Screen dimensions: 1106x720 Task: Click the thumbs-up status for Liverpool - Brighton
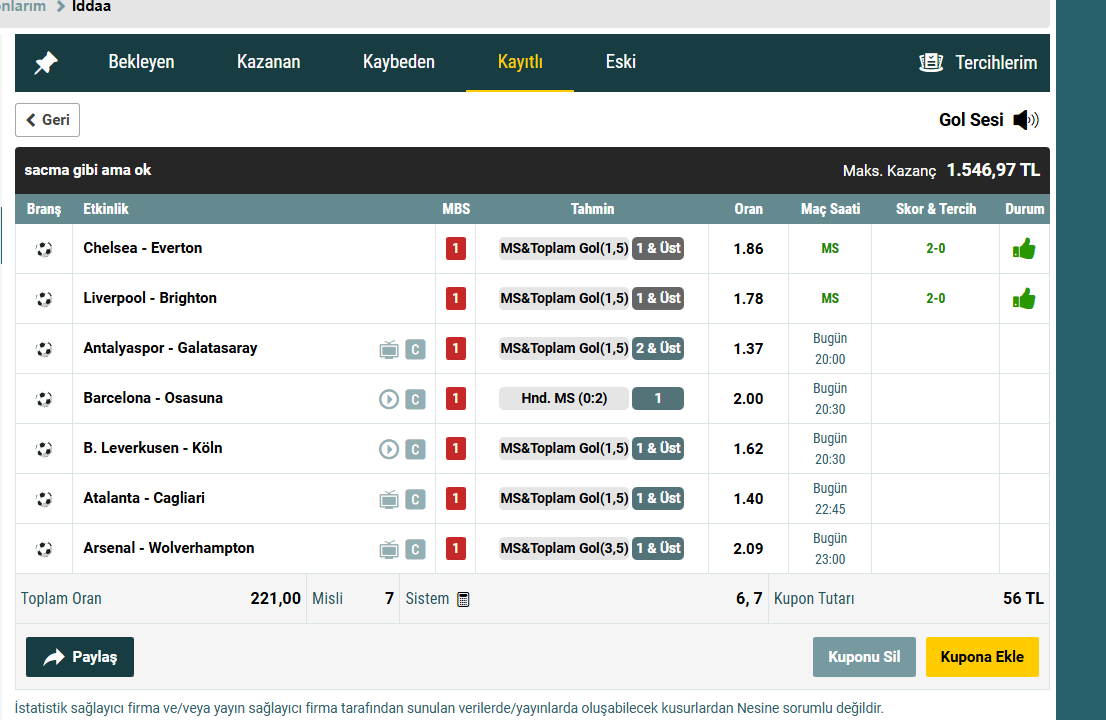(x=1024, y=298)
